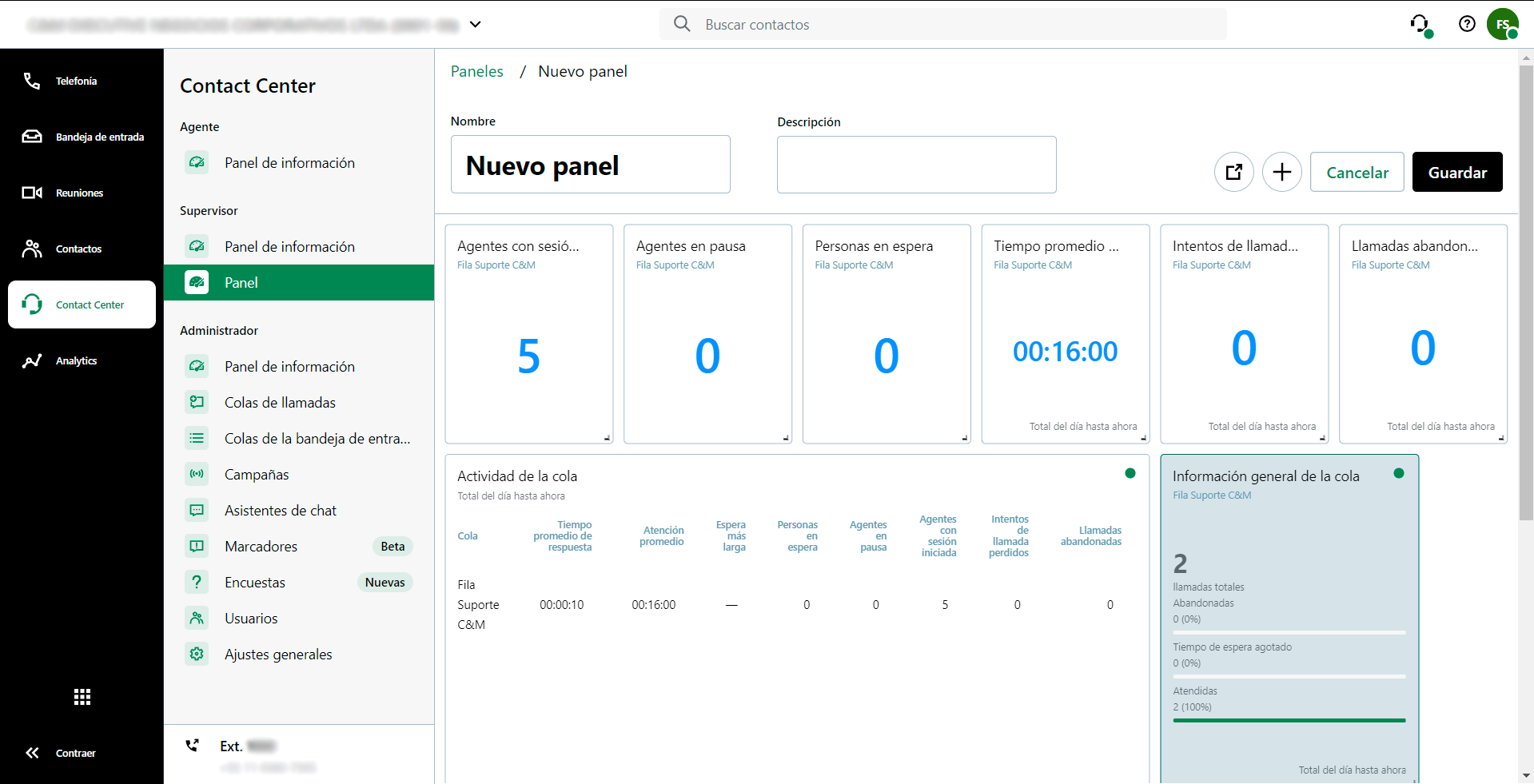Open Bandeja de entrada from sidebar
Image resolution: width=1534 pixels, height=784 pixels.
point(99,137)
